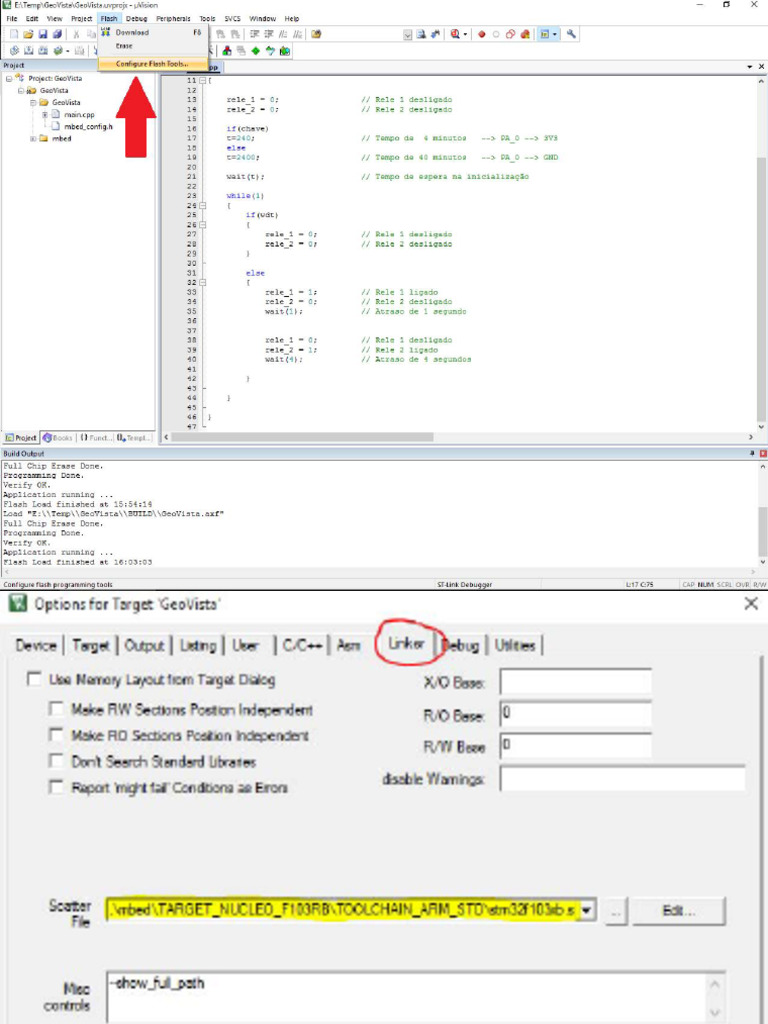Click into the R/O Base input field

[575, 714]
